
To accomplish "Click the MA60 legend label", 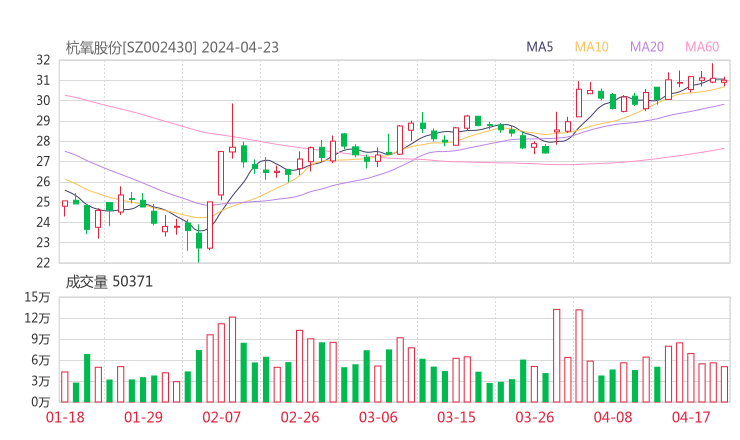I will pos(702,47).
